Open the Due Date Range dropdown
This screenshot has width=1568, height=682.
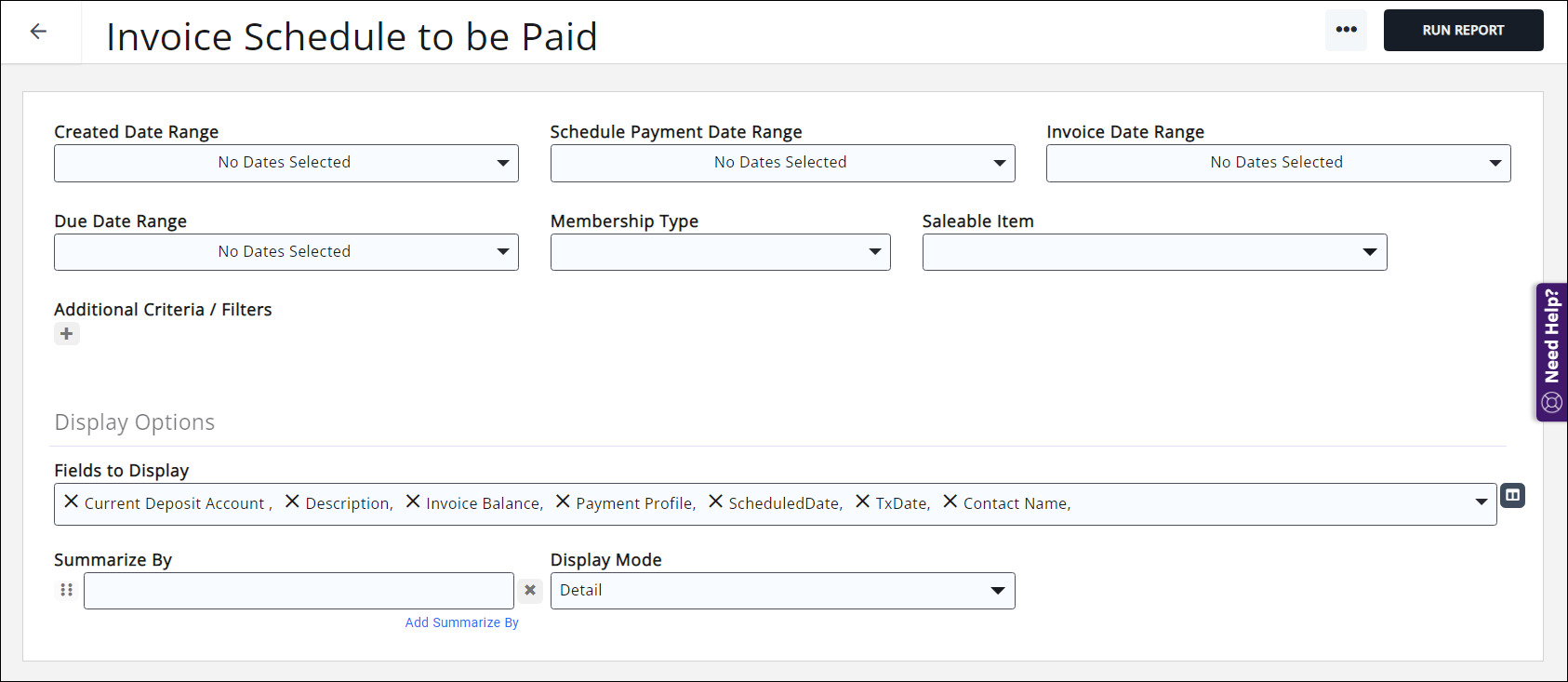click(286, 252)
